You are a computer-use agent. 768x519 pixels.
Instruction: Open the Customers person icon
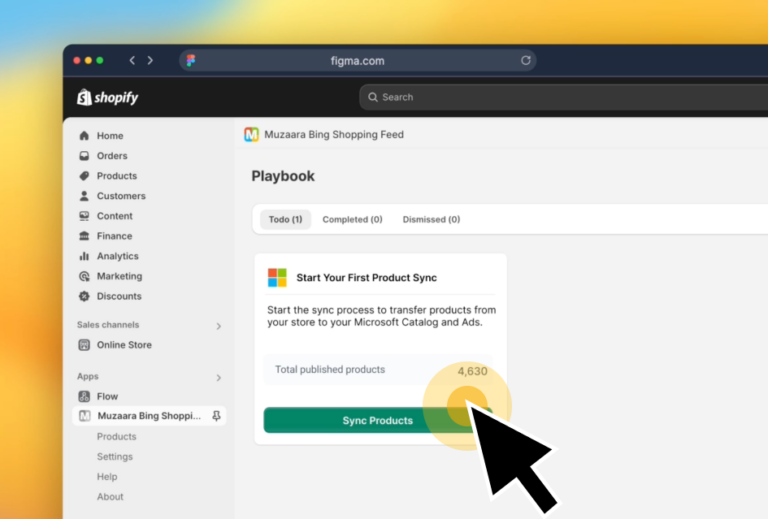click(x=84, y=196)
